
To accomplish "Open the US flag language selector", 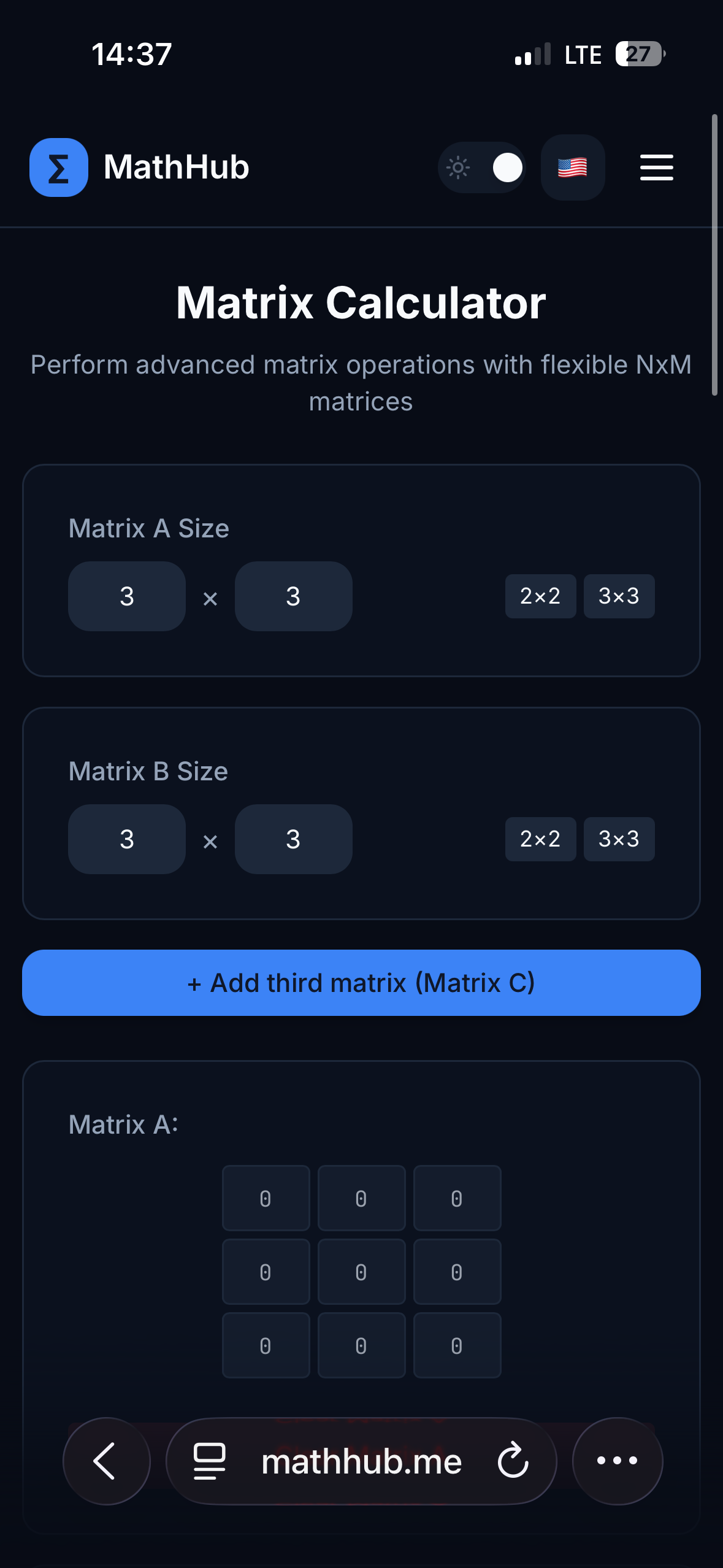I will pos(572,167).
